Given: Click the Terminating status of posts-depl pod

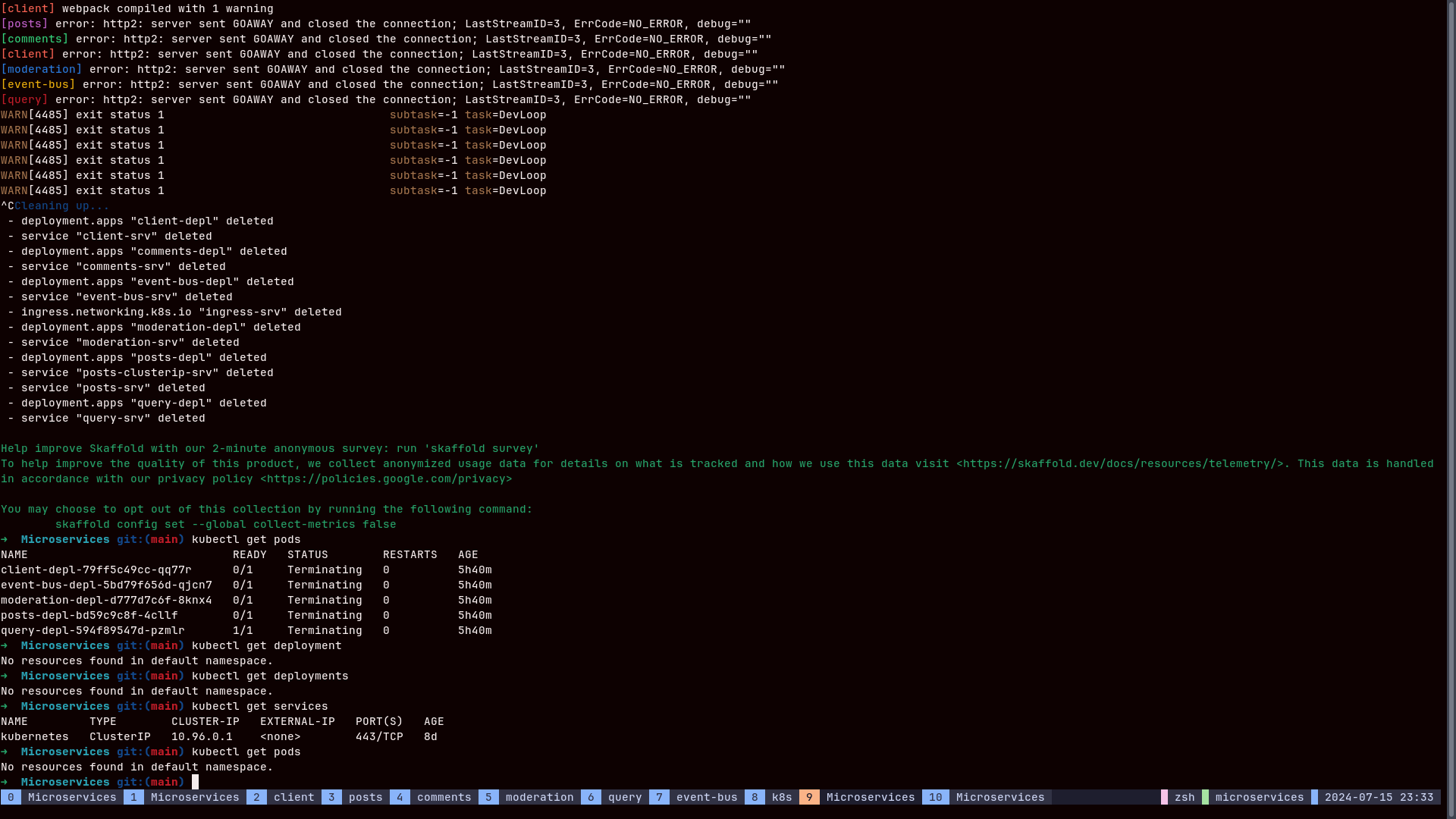Looking at the screenshot, I should [325, 615].
